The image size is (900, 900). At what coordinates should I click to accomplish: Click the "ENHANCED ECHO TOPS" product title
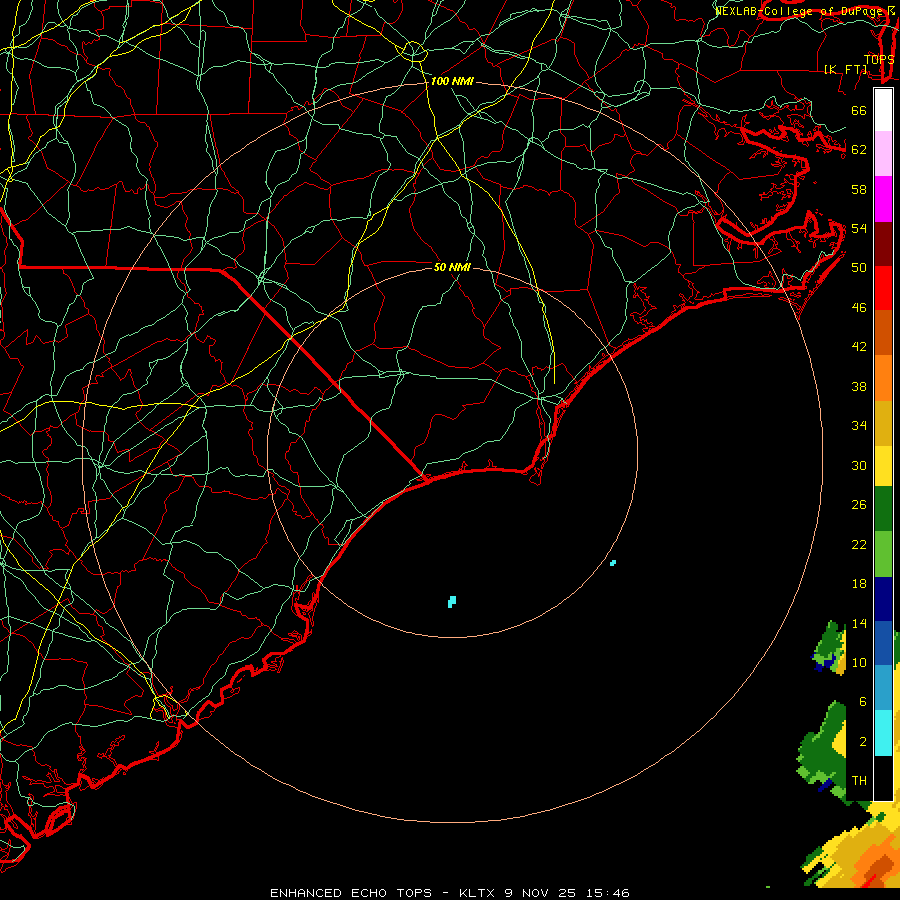[351, 893]
